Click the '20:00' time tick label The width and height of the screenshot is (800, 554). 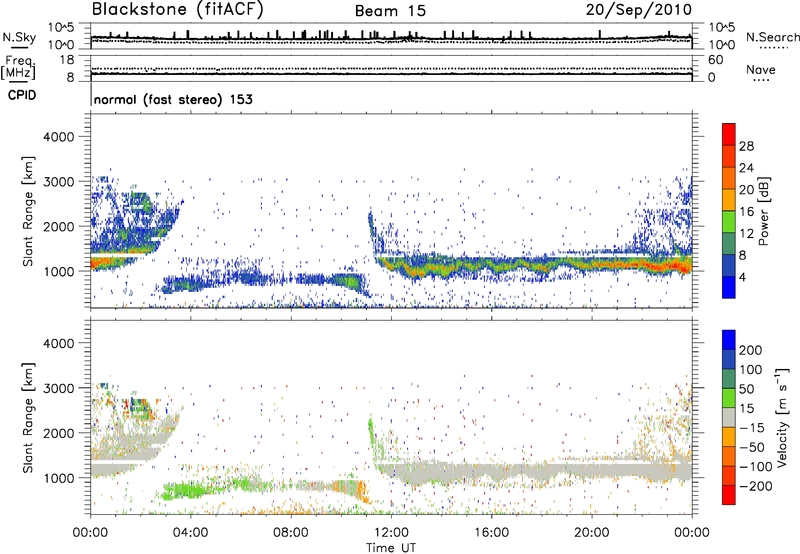coord(591,533)
